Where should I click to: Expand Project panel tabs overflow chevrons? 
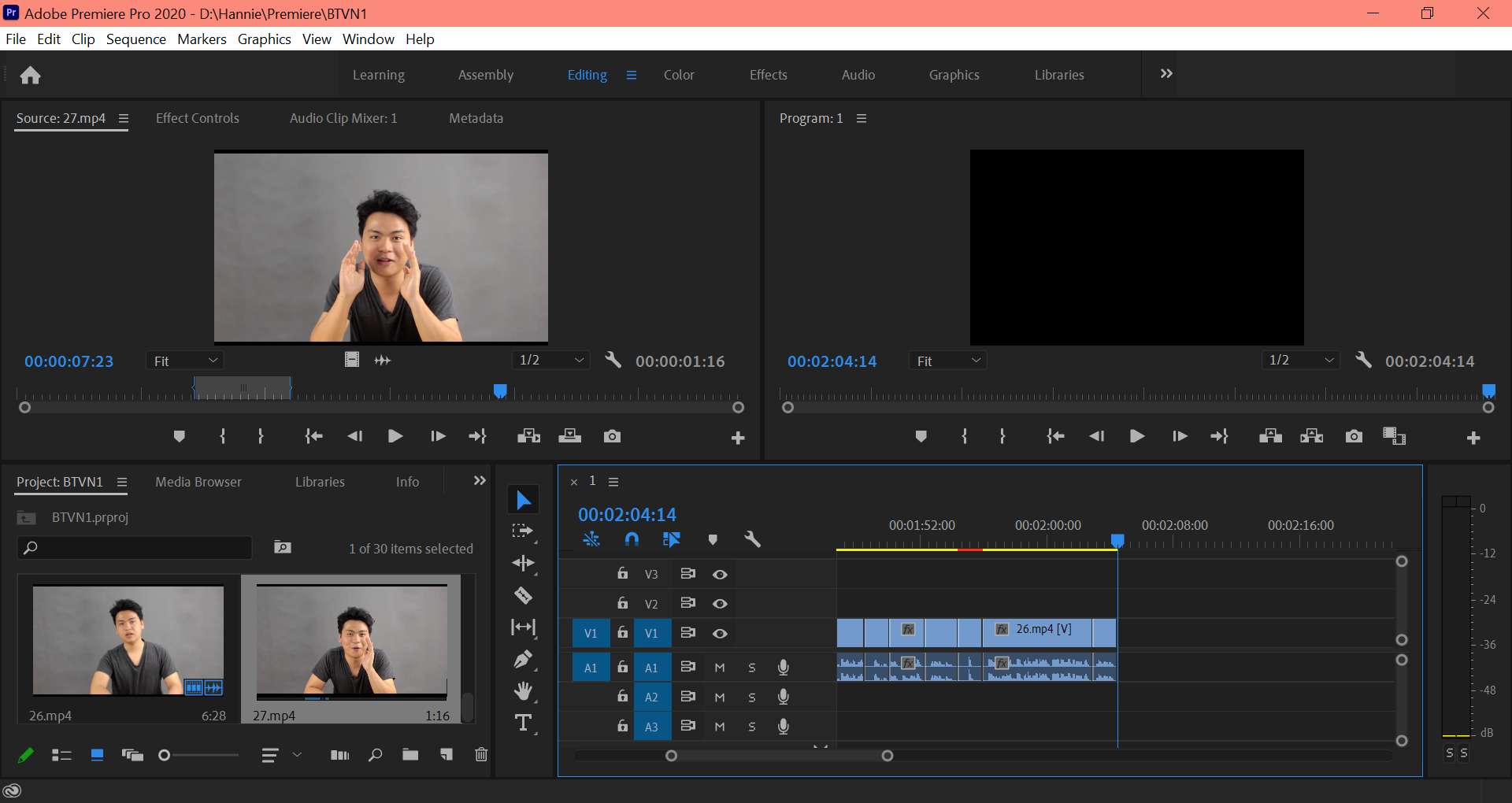tap(480, 481)
